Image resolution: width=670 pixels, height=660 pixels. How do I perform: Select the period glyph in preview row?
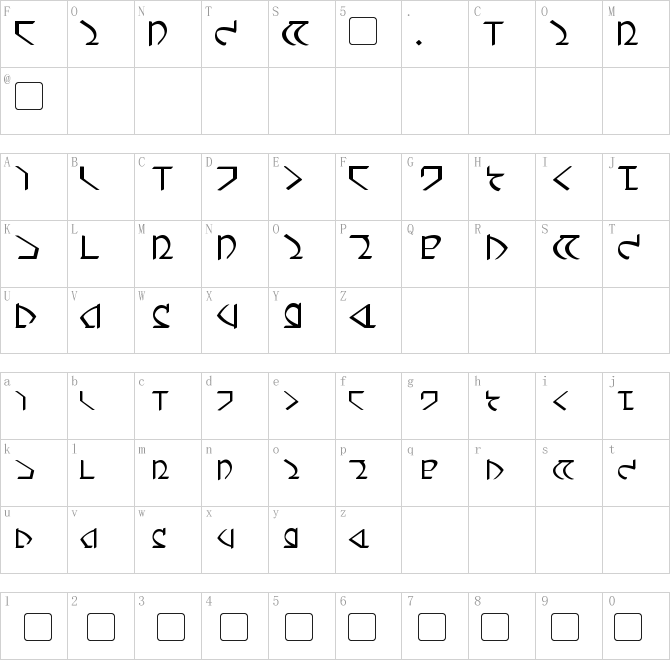coord(419,42)
